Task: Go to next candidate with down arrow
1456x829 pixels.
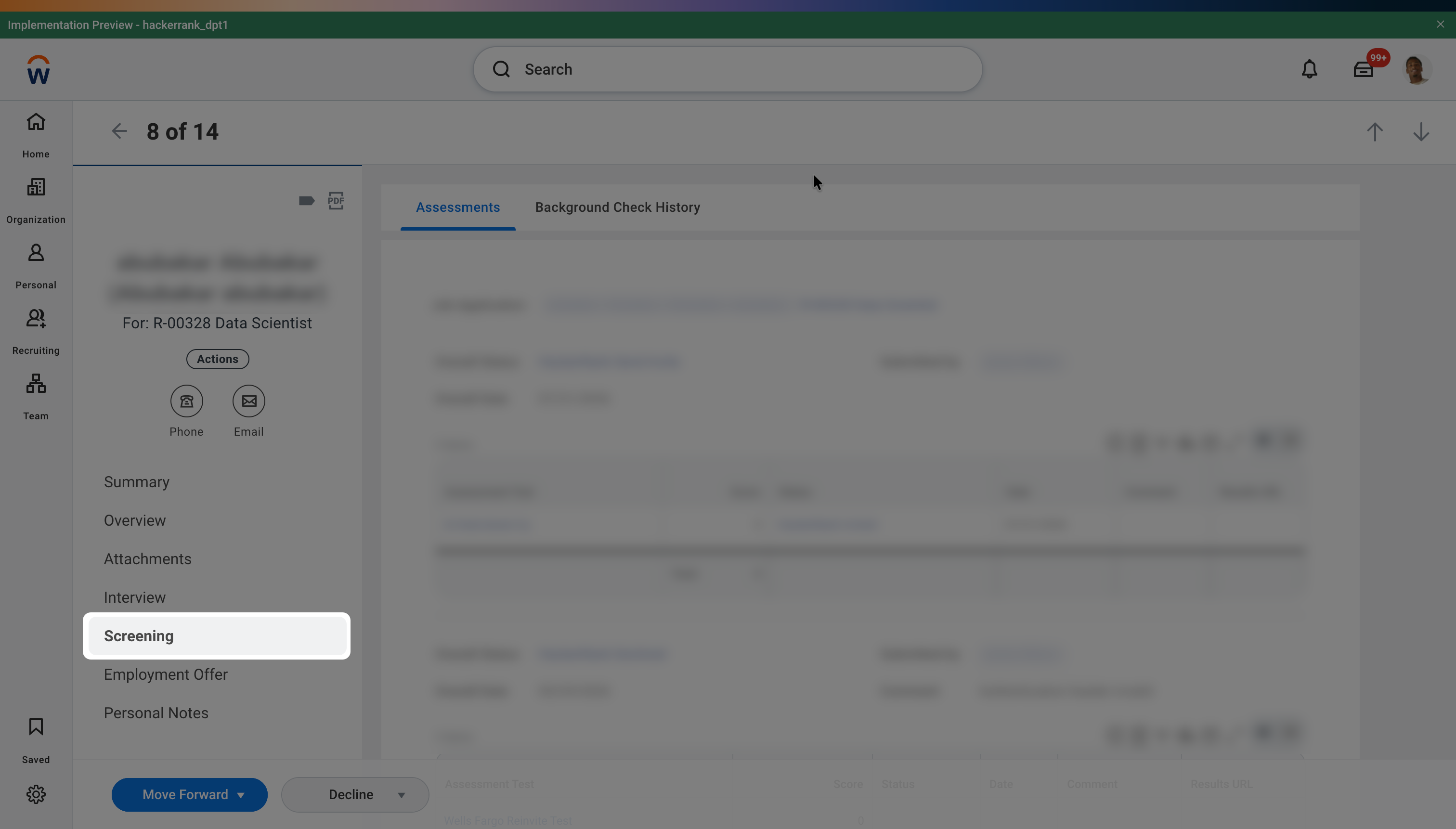Action: [1421, 131]
